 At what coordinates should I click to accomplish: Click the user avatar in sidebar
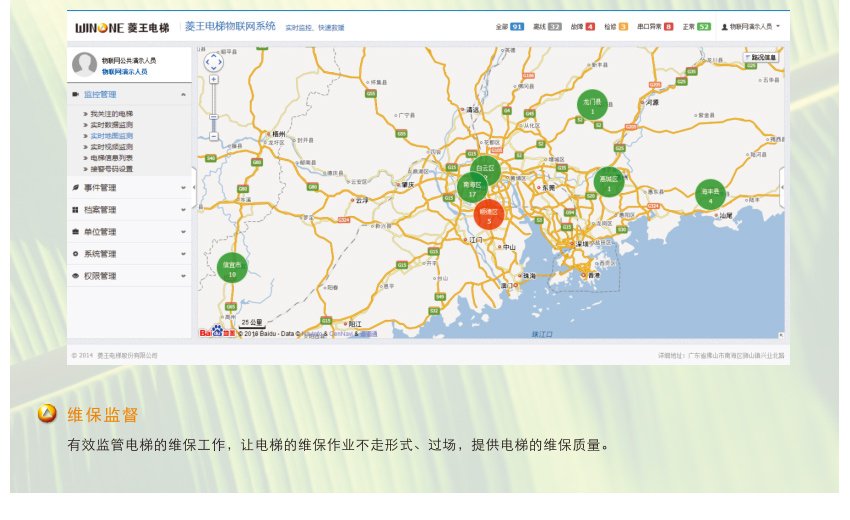[85, 64]
